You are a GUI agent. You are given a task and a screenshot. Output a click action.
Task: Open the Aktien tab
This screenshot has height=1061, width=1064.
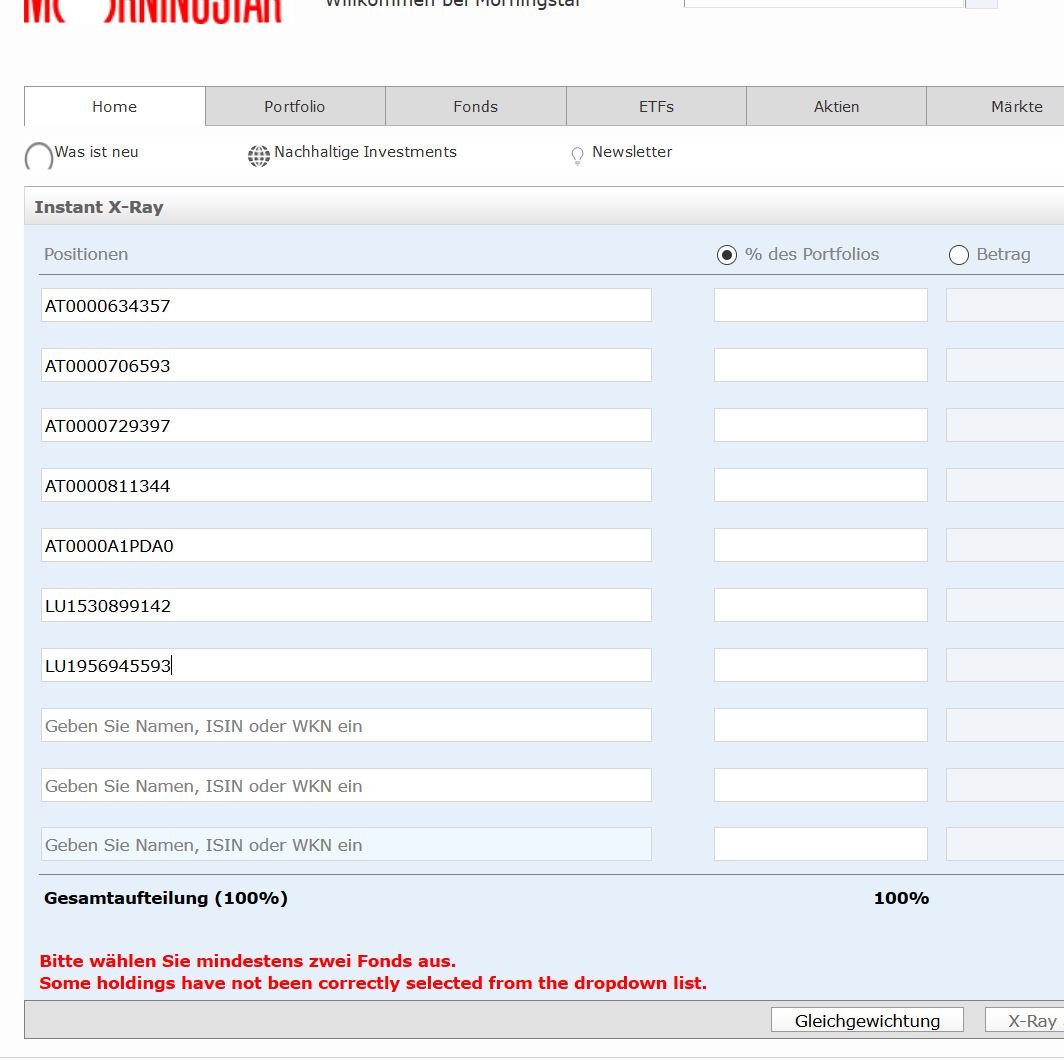837,107
